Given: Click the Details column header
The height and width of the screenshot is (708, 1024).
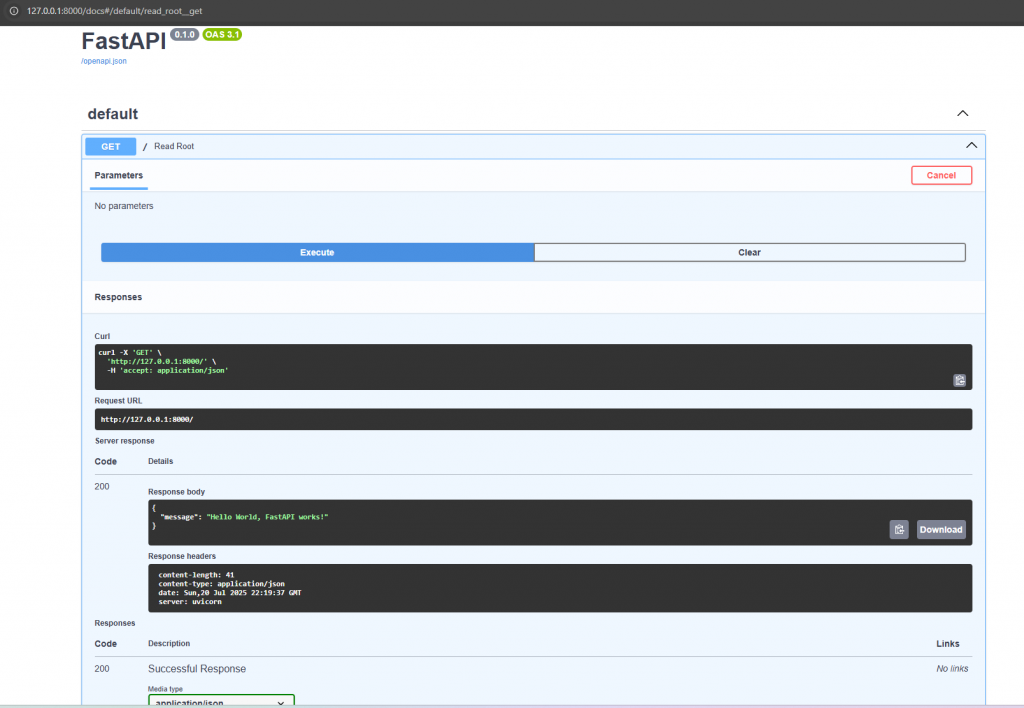Looking at the screenshot, I should coord(161,461).
